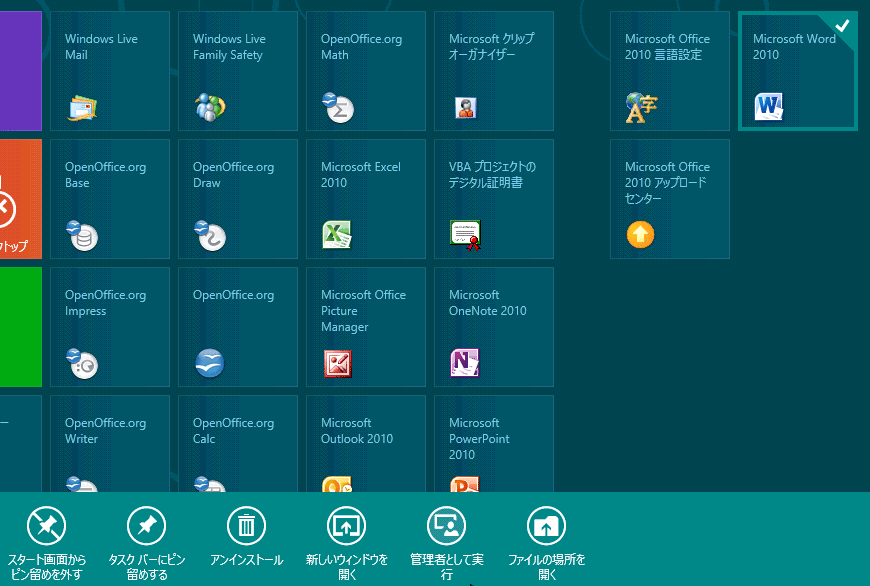This screenshot has height=586, width=870.
Task: Open VBA project digital certificate icon
Action: pyautogui.click(x=466, y=235)
